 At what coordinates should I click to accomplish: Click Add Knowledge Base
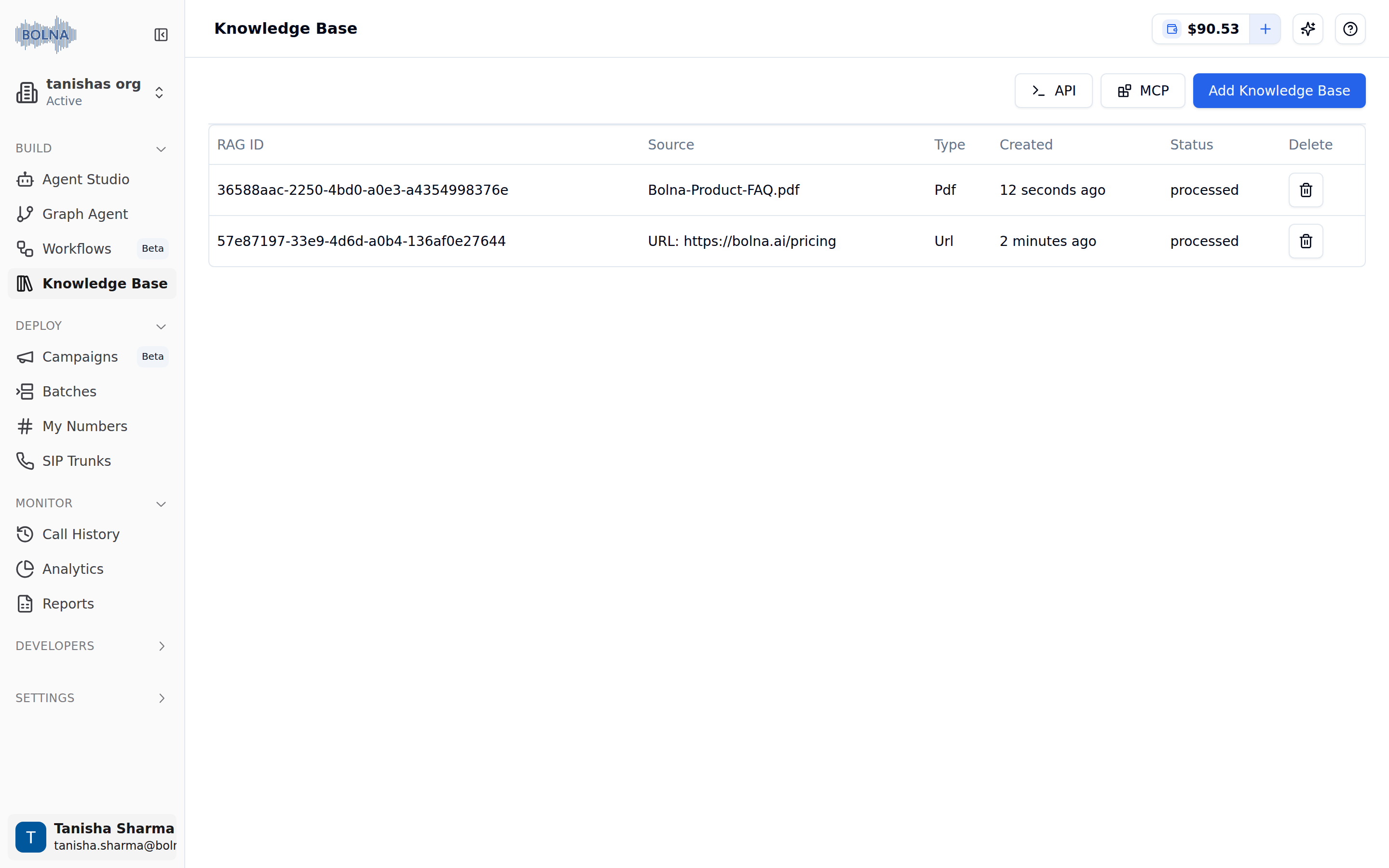(1279, 91)
